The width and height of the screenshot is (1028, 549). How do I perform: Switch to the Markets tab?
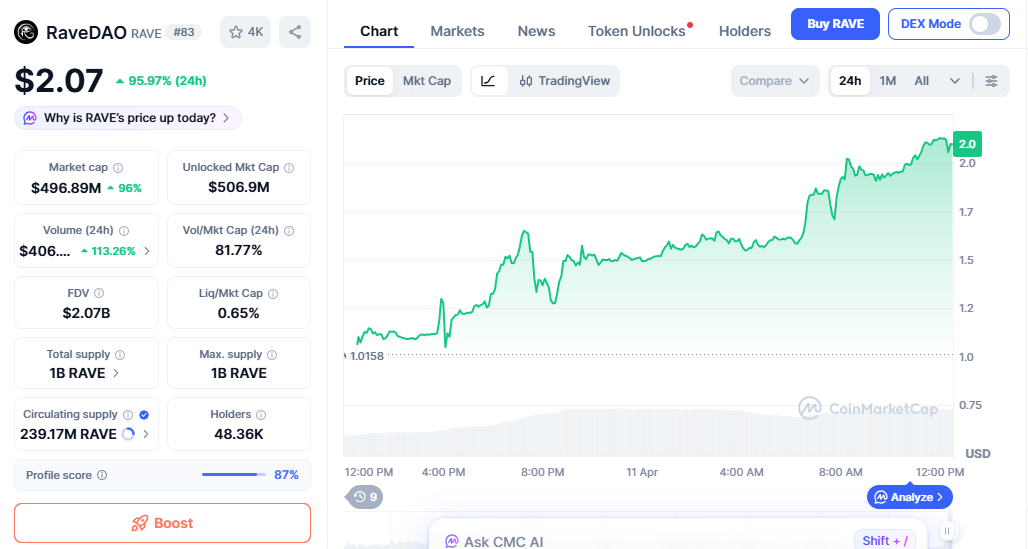(x=458, y=31)
